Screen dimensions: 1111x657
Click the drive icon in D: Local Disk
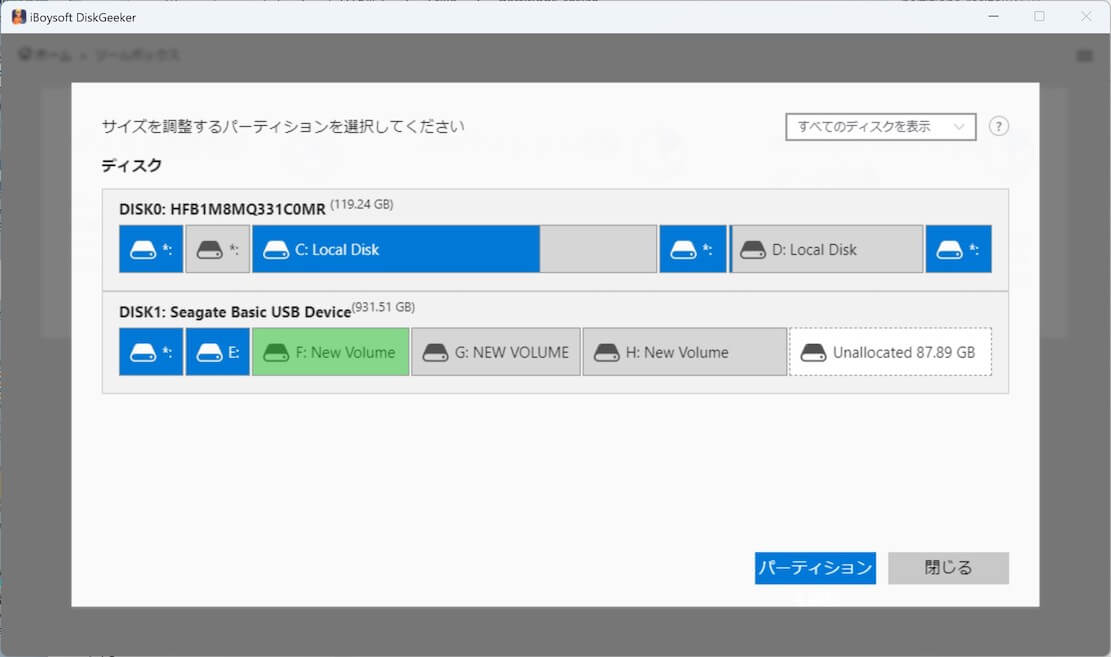(x=752, y=249)
